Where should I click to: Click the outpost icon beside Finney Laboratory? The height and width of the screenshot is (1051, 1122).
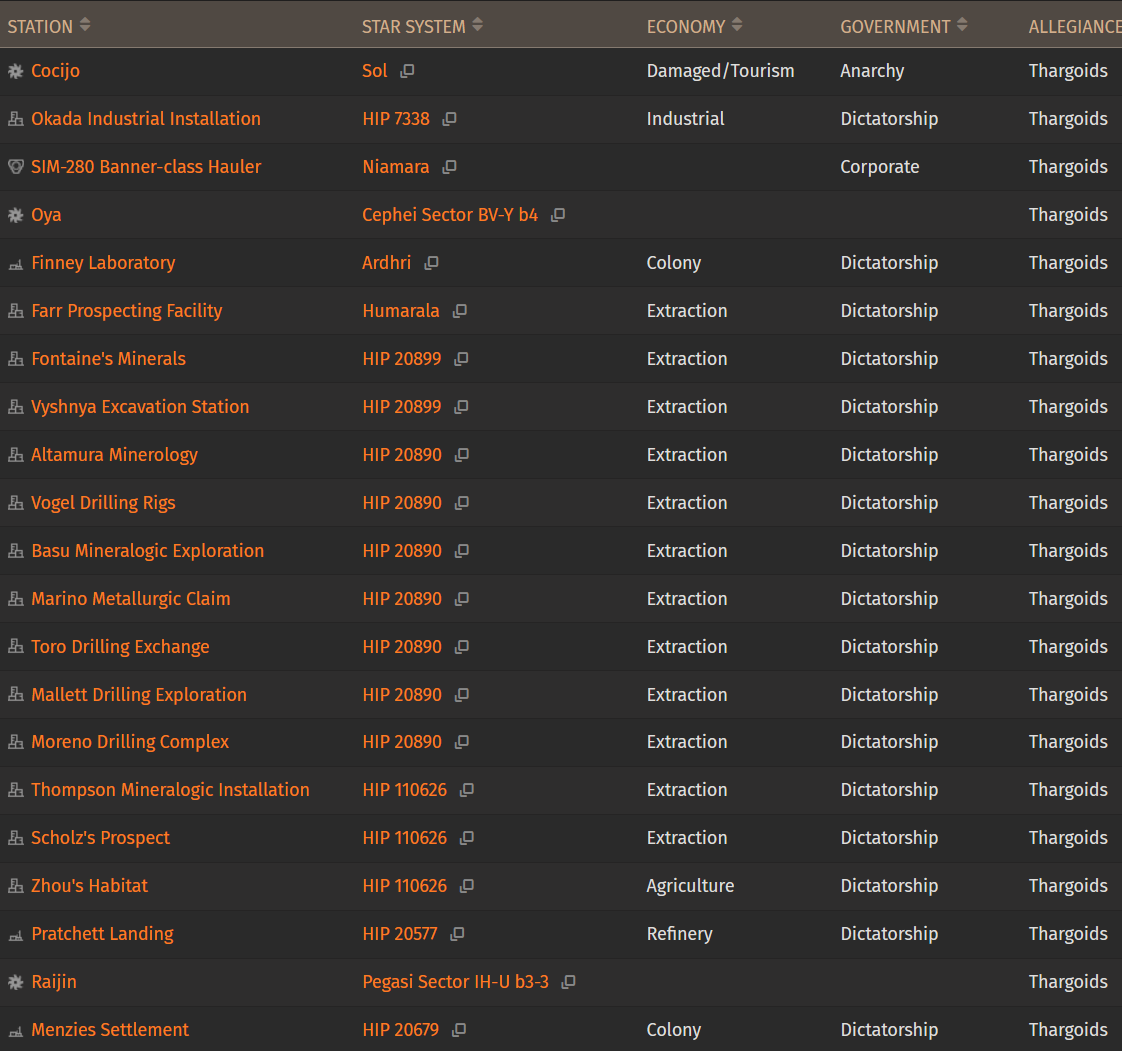click(x=15, y=265)
